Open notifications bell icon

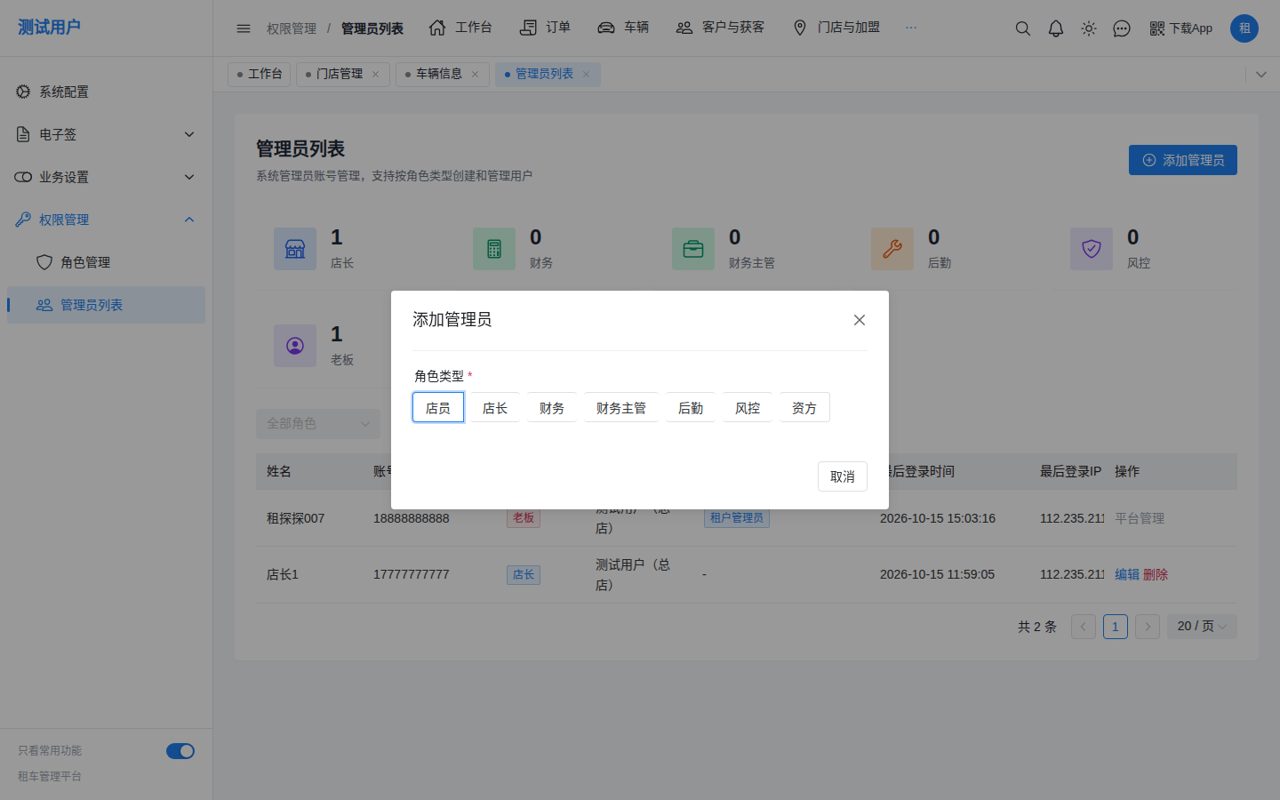pos(1056,28)
